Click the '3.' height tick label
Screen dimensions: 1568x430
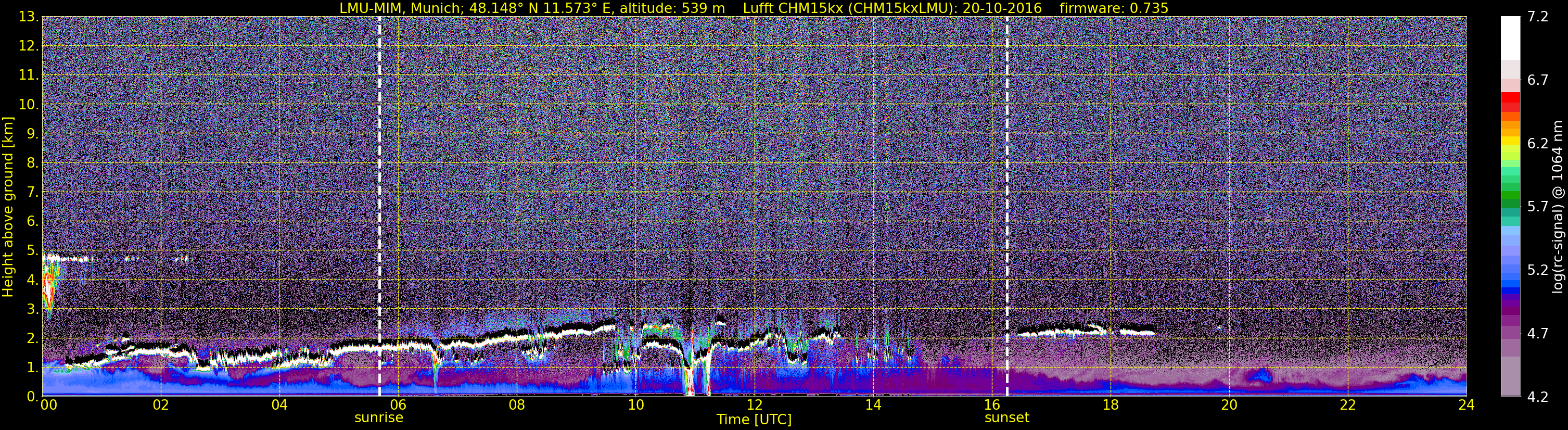coord(32,309)
